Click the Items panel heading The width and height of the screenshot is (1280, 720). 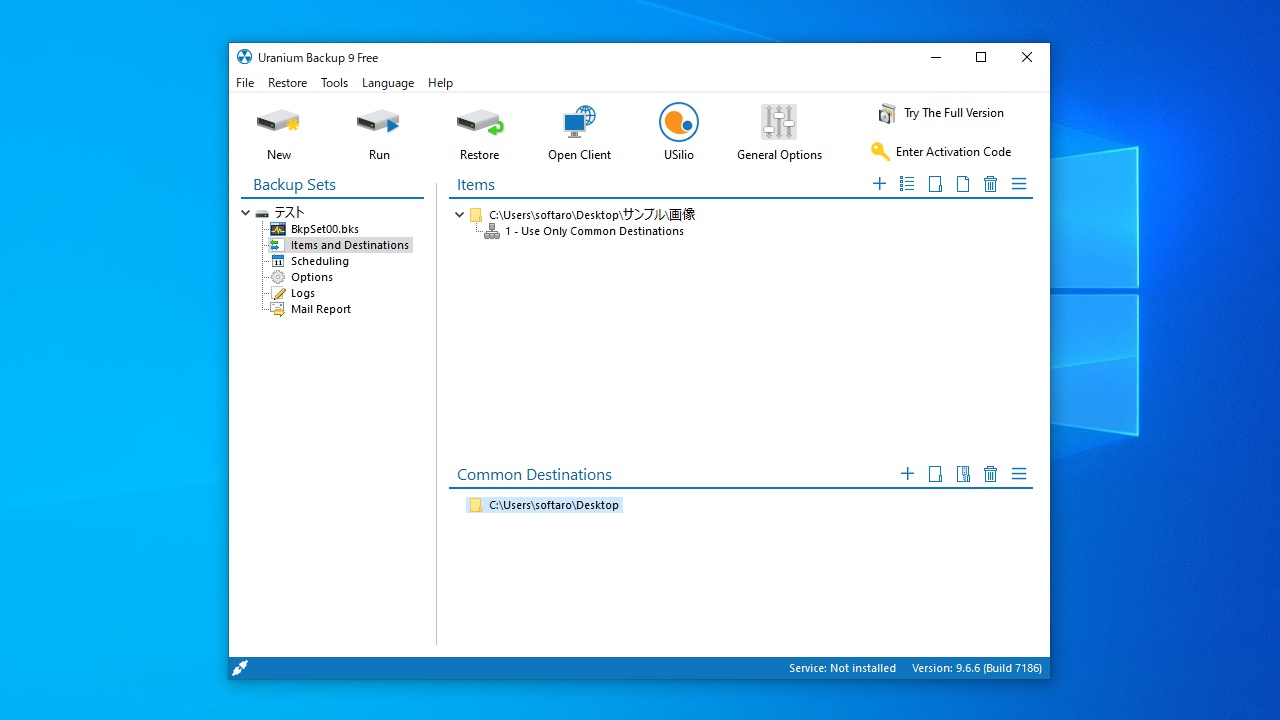click(476, 185)
